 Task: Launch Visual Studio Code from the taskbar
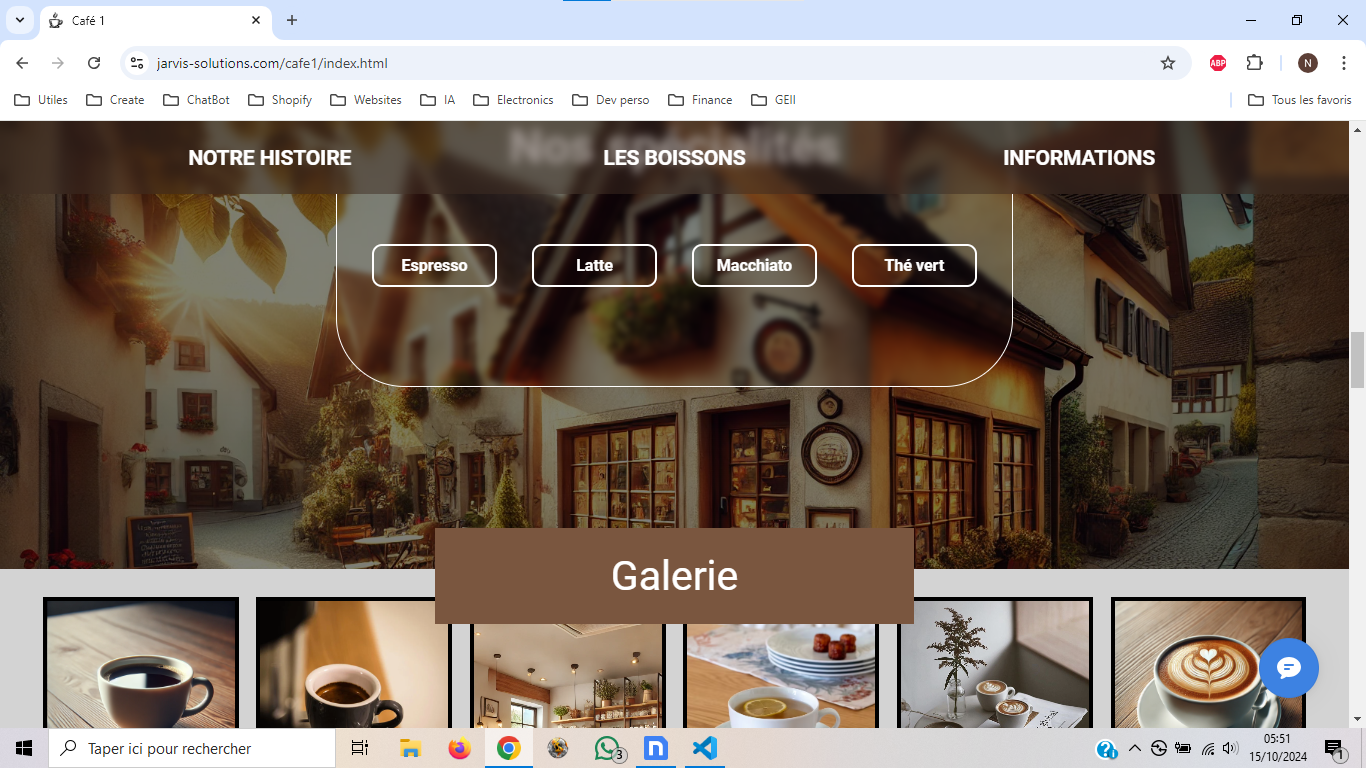705,748
